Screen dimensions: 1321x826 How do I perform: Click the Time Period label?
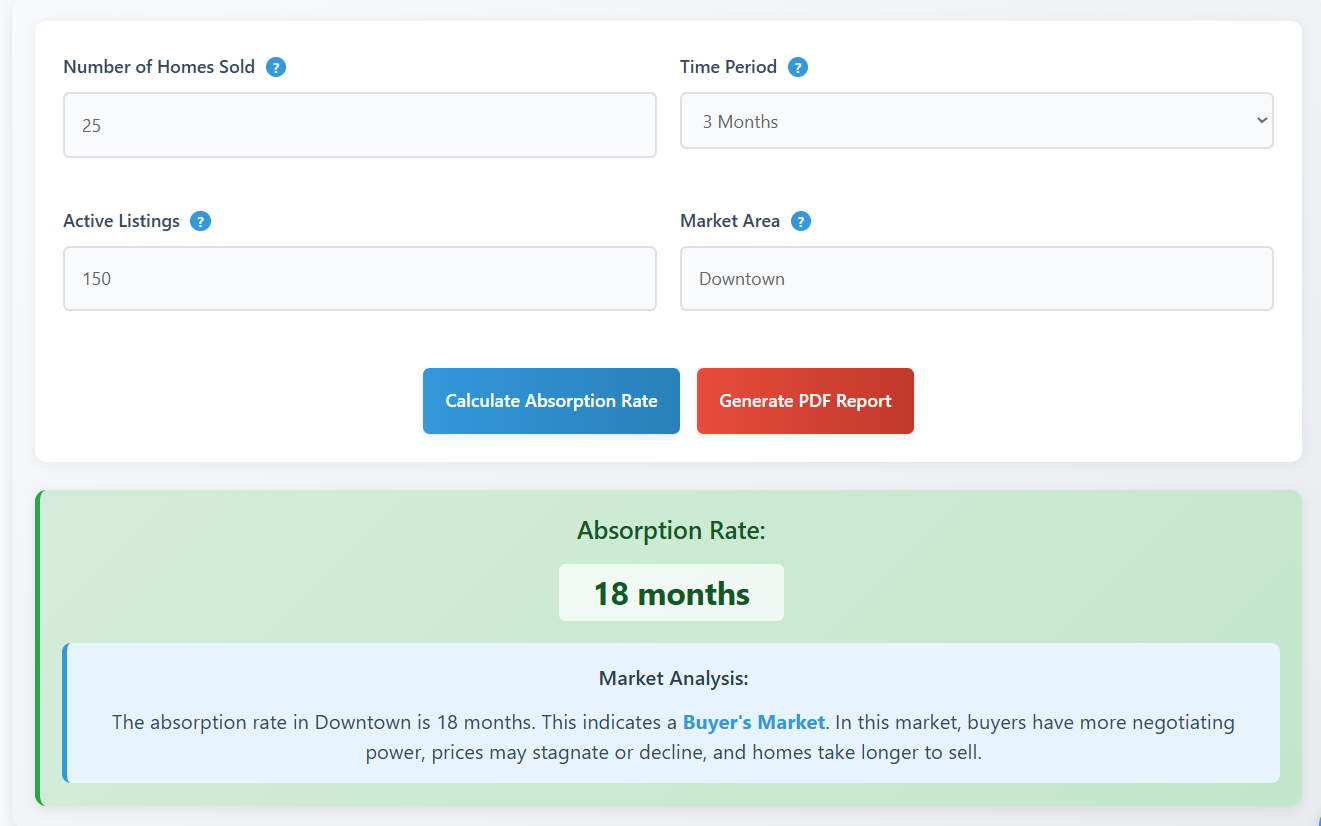pyautogui.click(x=728, y=67)
